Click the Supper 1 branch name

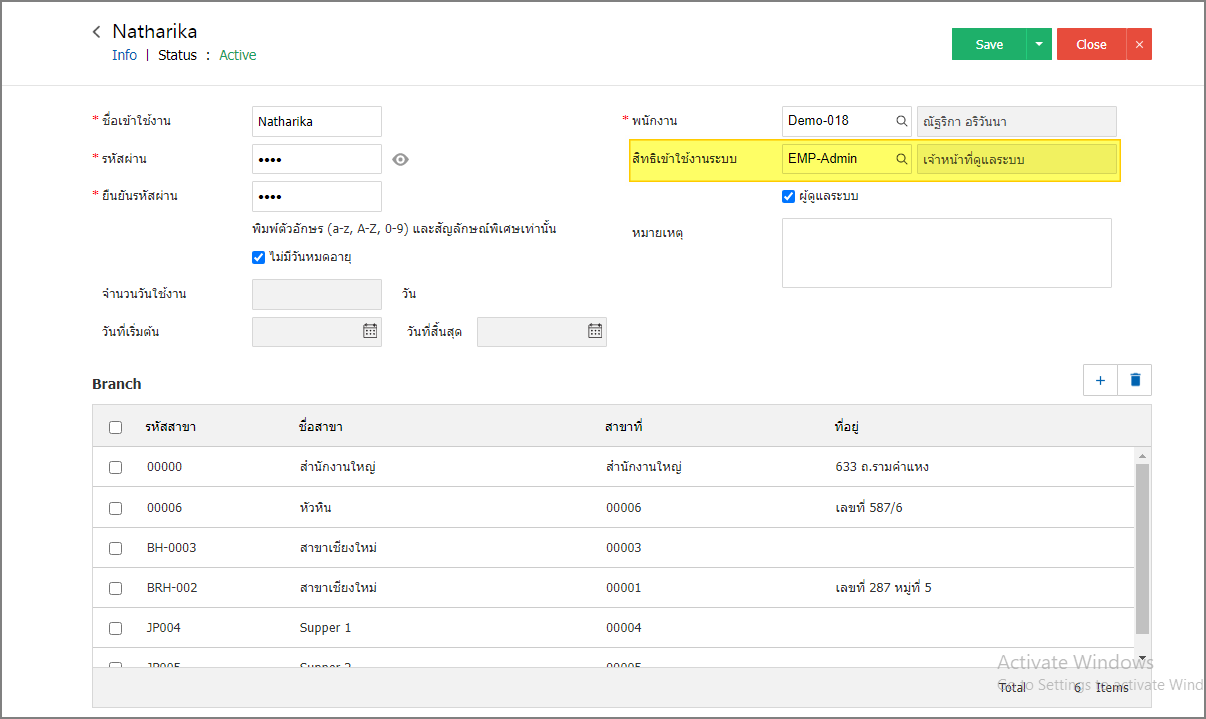325,628
